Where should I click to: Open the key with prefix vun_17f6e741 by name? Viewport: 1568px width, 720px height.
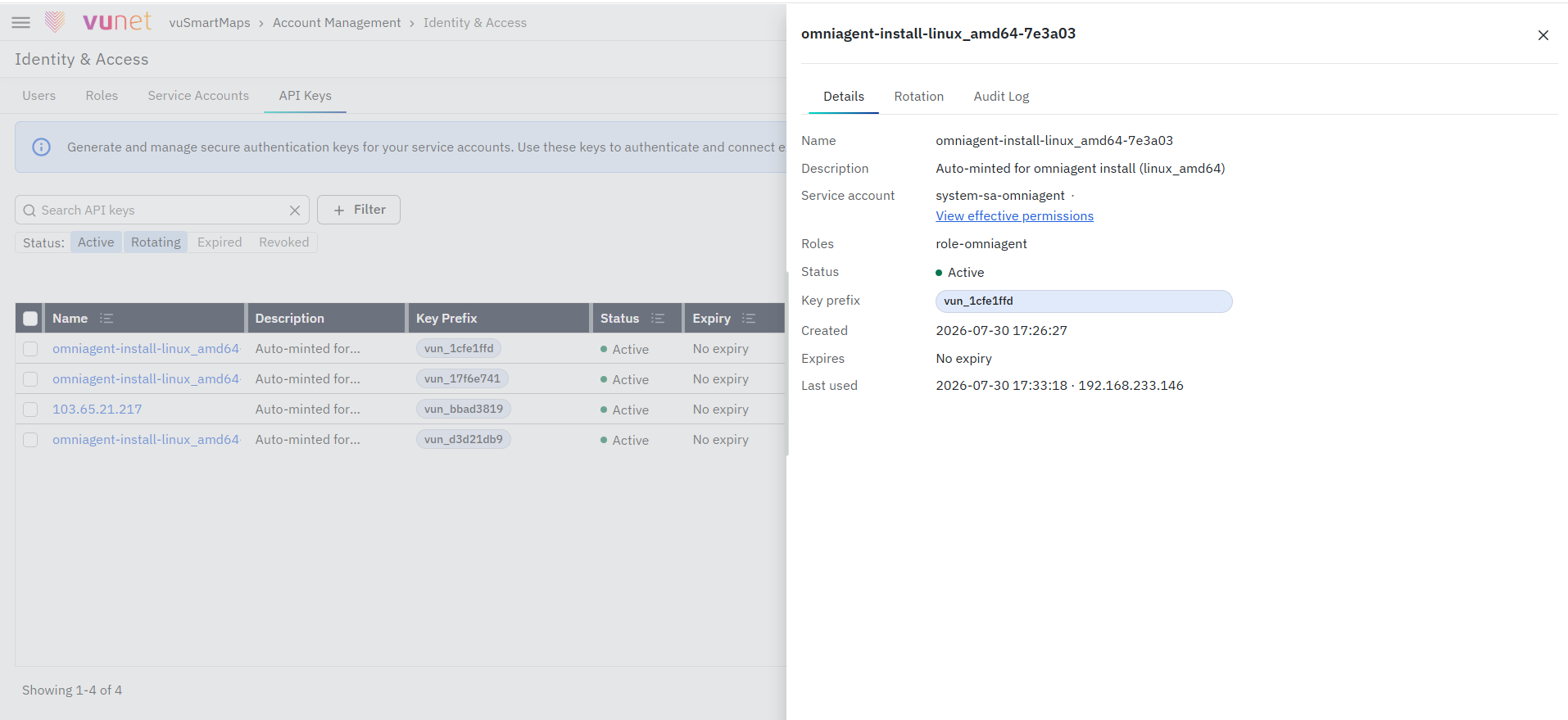(146, 379)
